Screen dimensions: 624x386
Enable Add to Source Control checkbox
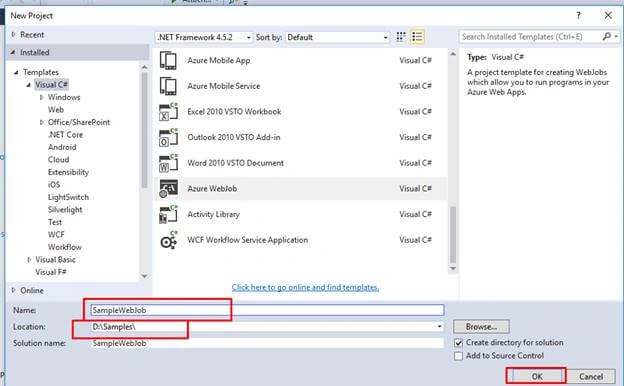[x=458, y=356]
